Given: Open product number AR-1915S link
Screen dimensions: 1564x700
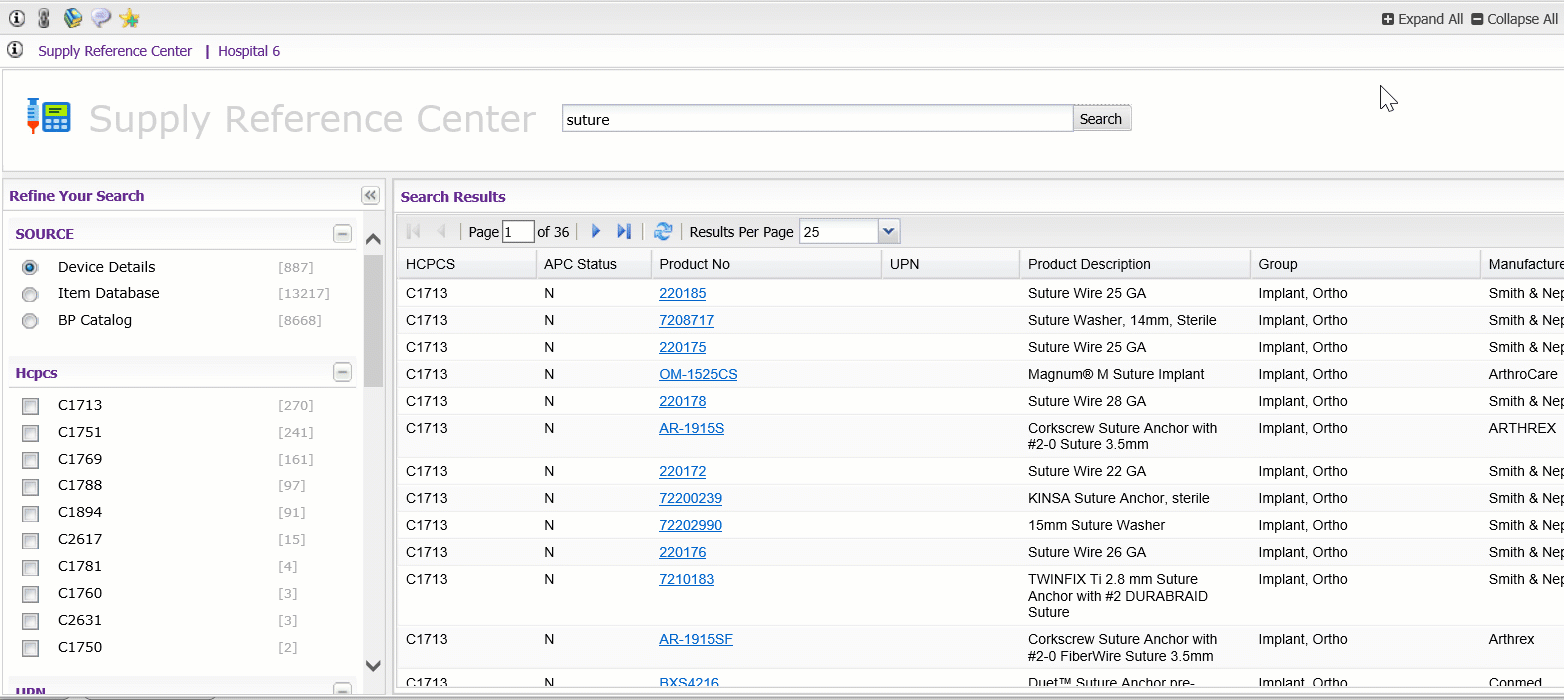Looking at the screenshot, I should (691, 428).
